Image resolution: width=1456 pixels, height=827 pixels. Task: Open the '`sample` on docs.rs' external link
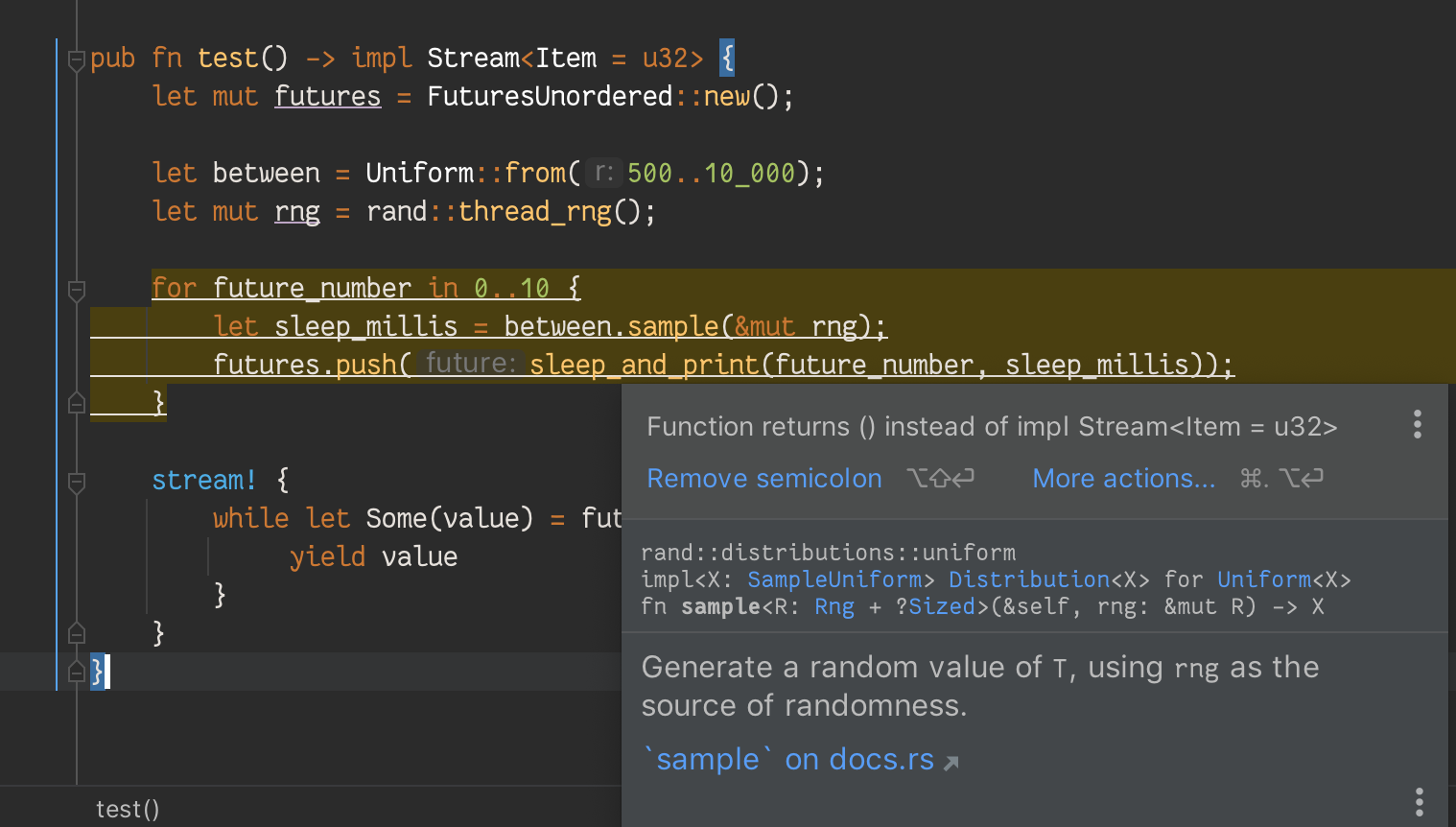[802, 760]
